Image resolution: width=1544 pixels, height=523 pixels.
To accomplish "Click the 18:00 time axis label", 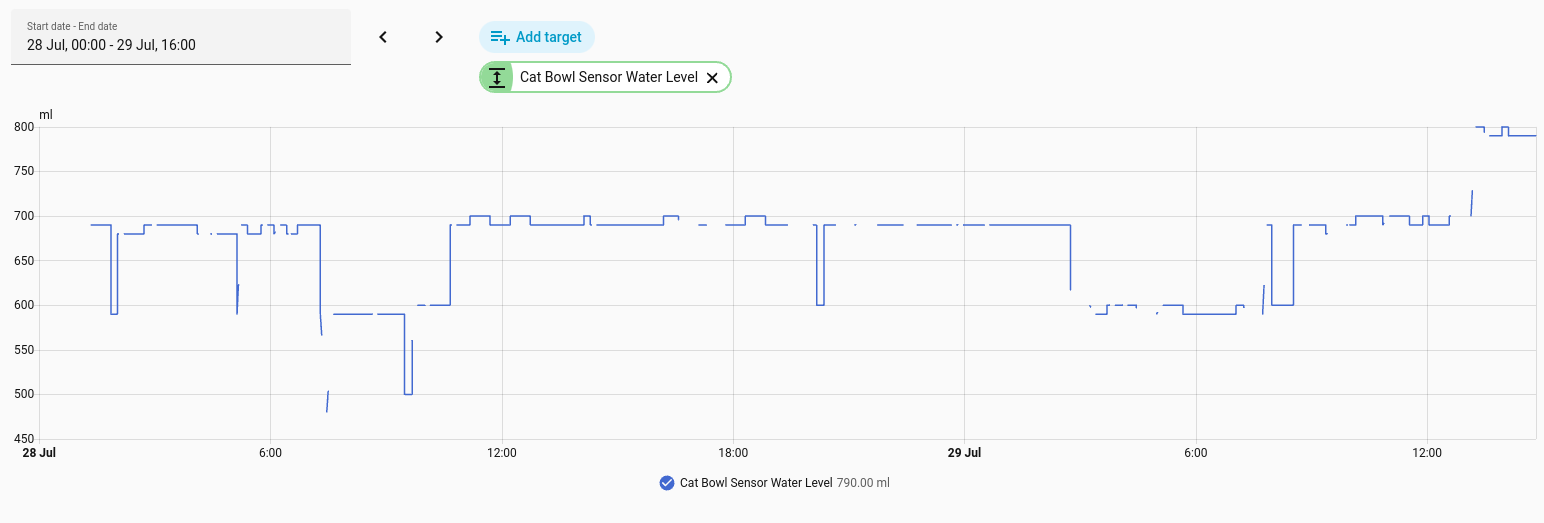I will pyautogui.click(x=733, y=453).
